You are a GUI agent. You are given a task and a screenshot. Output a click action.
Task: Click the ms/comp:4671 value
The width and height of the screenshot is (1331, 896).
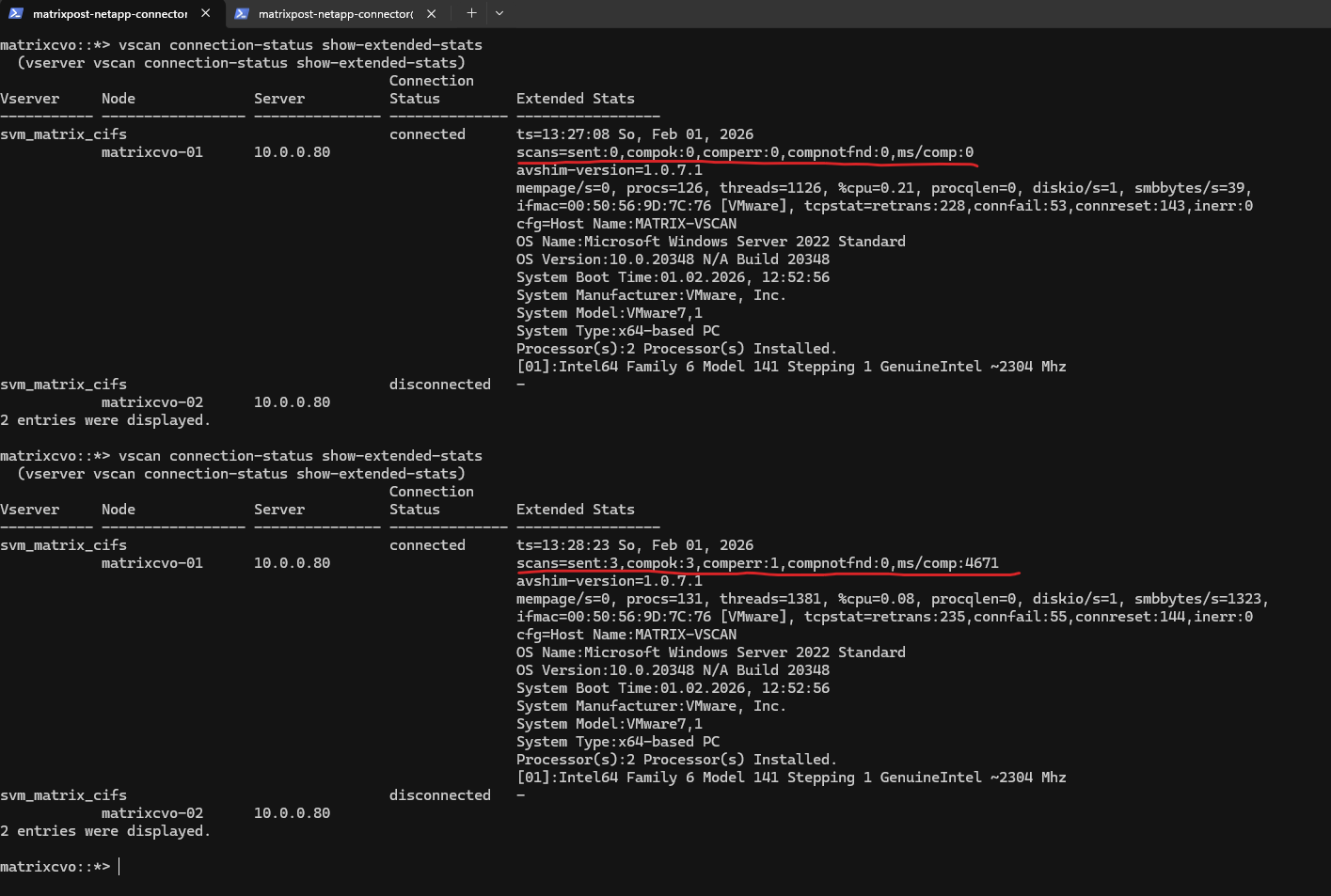[x=947, y=563]
